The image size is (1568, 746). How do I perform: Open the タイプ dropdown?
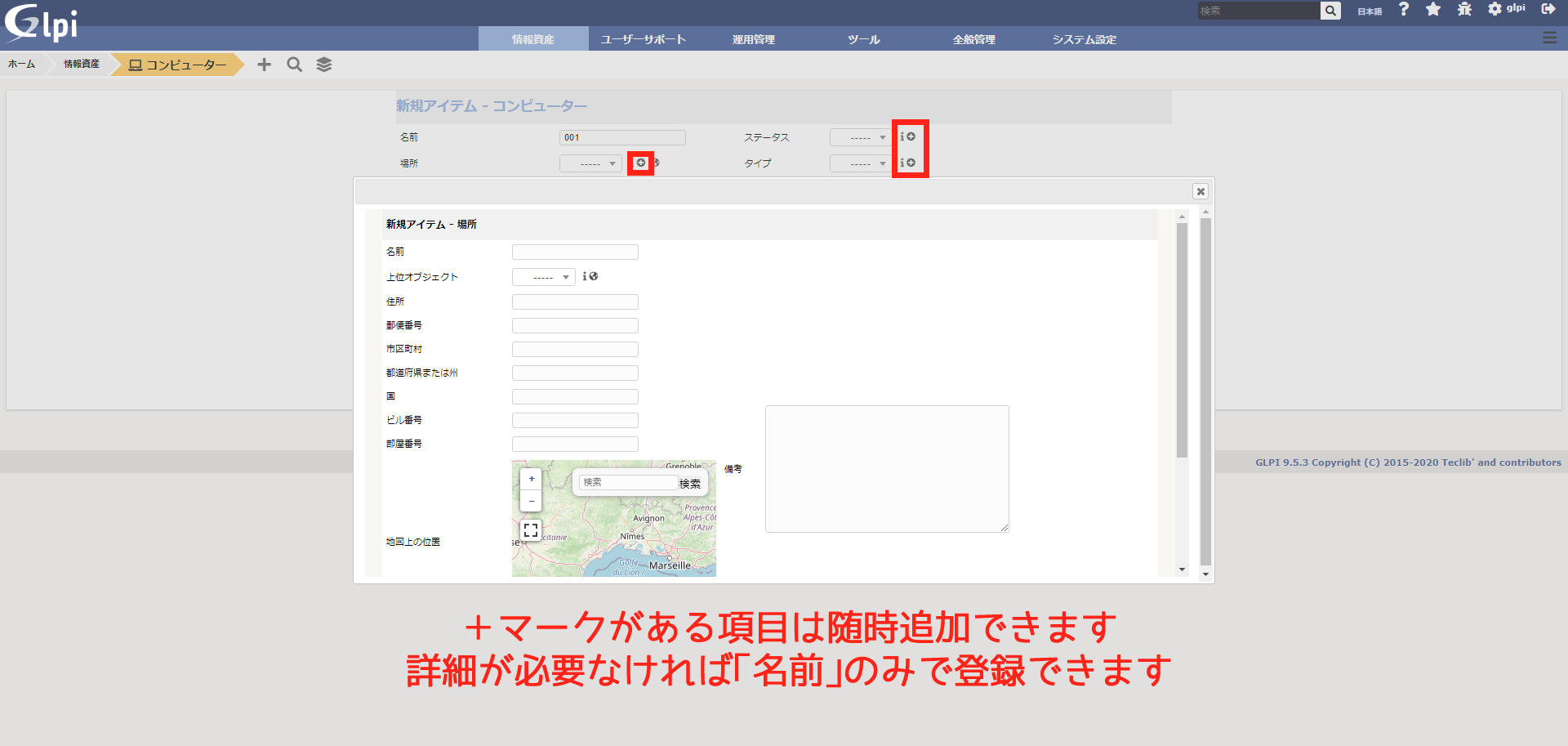860,164
